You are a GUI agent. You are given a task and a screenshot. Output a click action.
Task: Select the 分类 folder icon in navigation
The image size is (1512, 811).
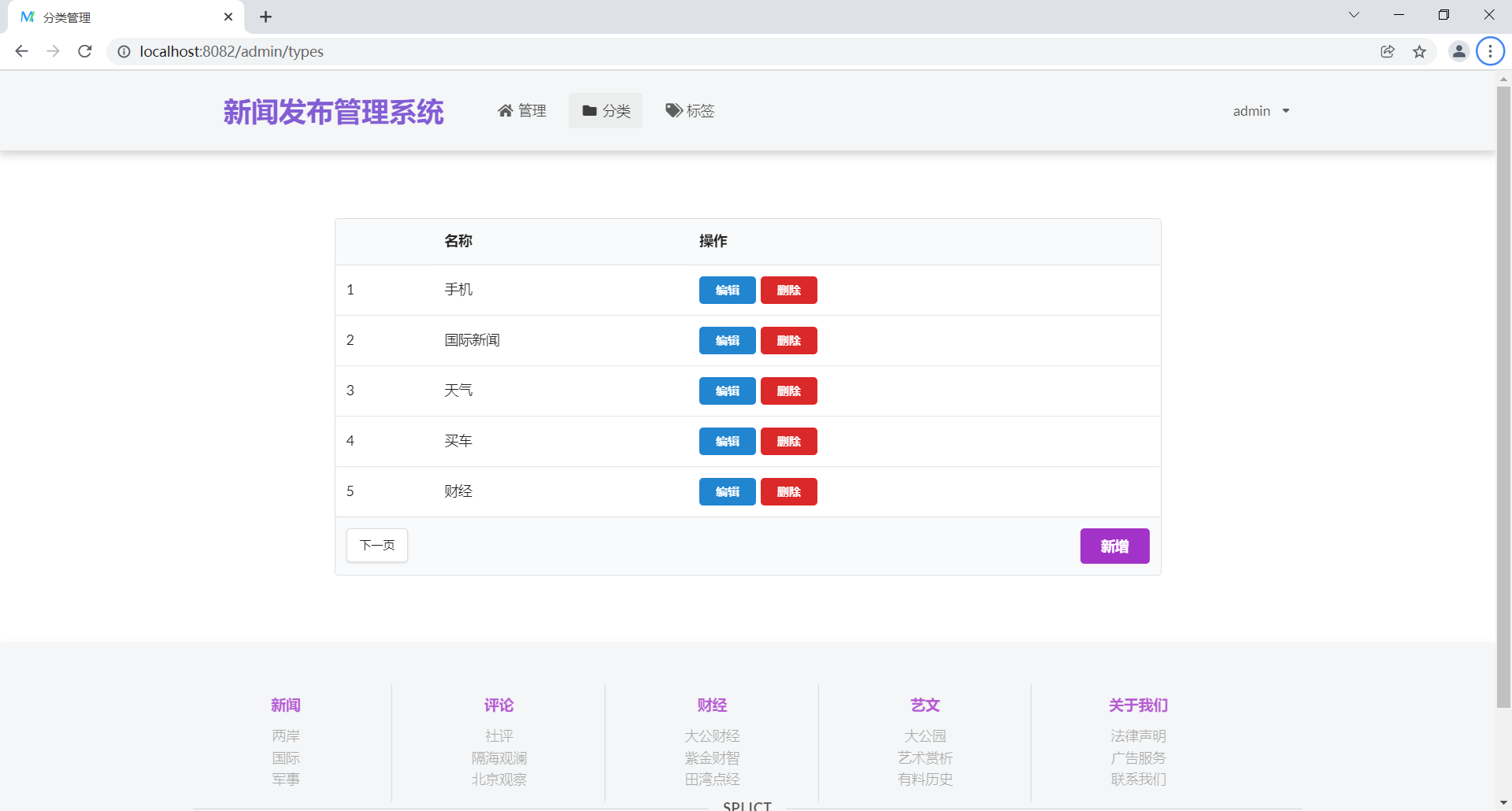click(x=588, y=110)
